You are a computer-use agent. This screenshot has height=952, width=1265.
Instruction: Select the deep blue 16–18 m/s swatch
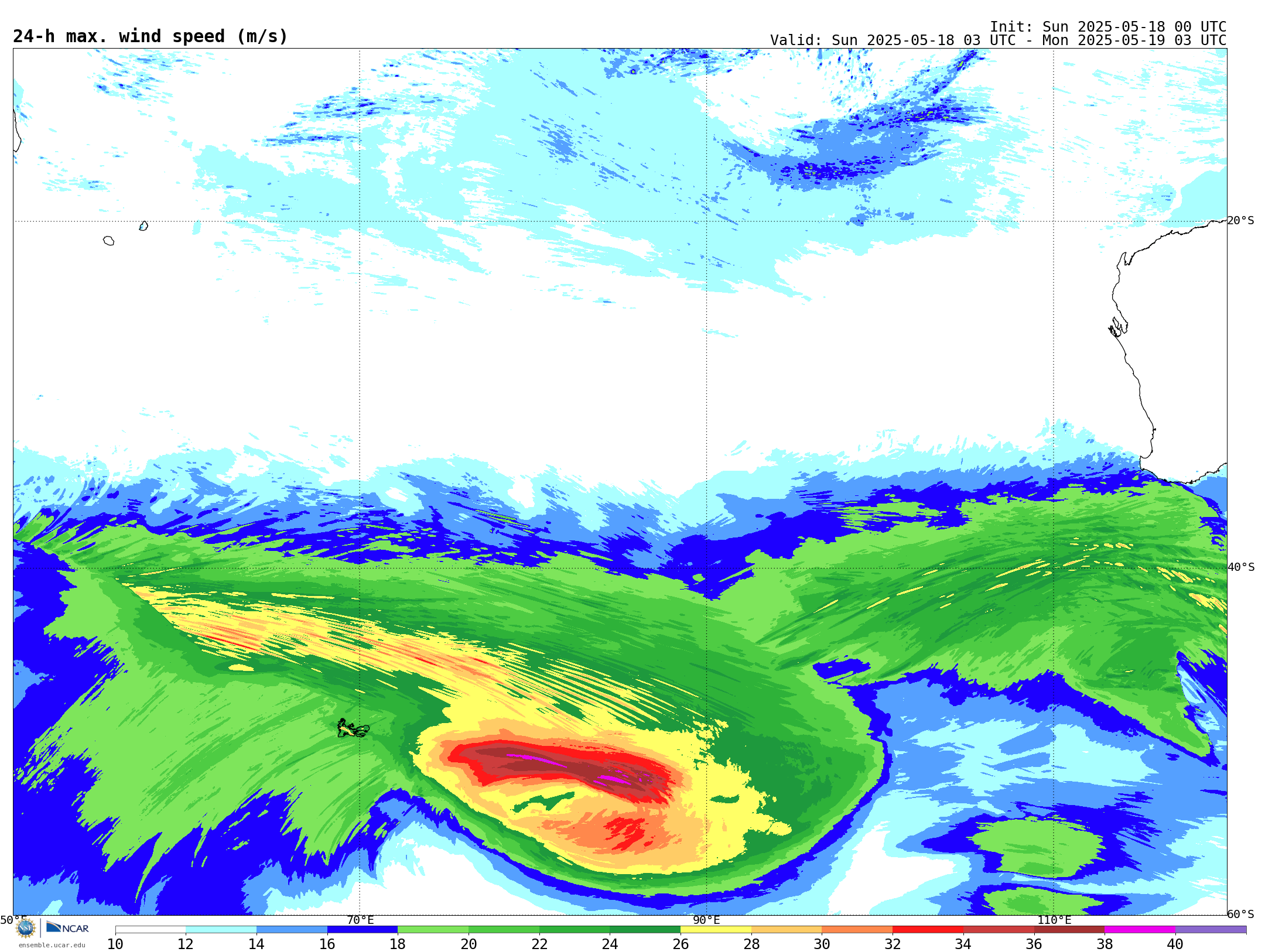(x=363, y=930)
